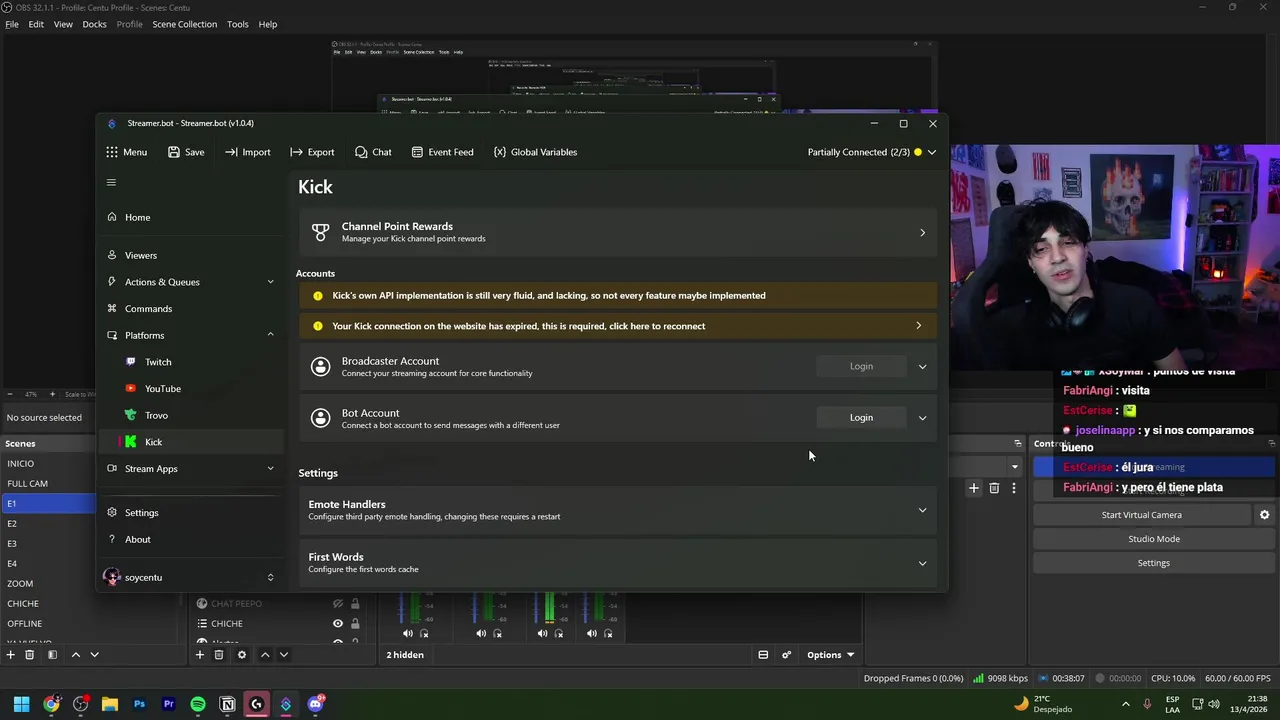Add a scene transition with plus icon

click(974, 488)
